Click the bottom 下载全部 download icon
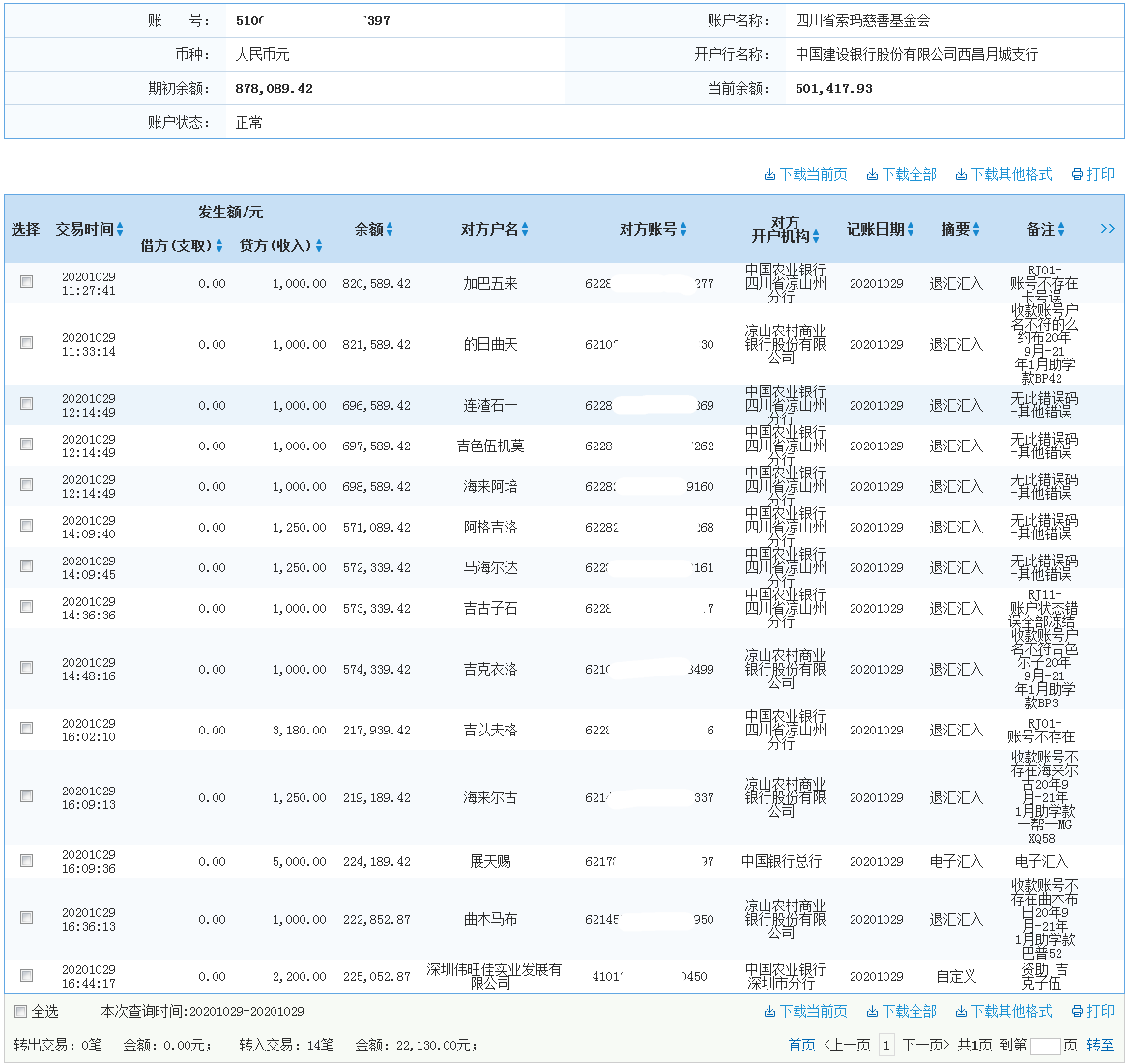Image resolution: width=1130 pixels, height=1064 pixels. coord(873,1013)
